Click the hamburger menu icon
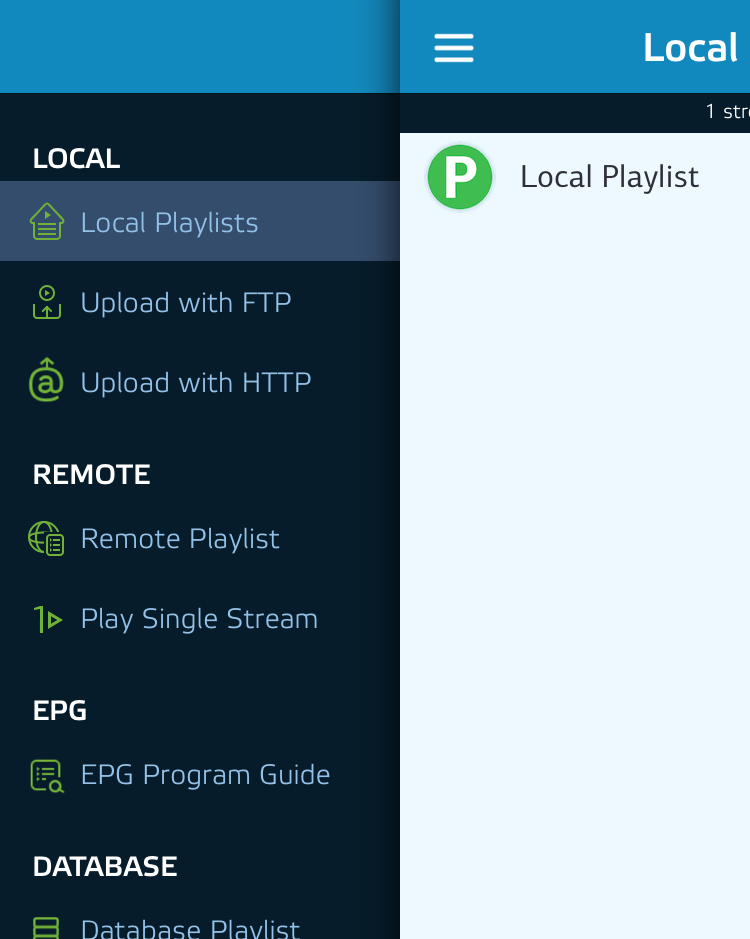750x939 pixels. pyautogui.click(x=454, y=48)
